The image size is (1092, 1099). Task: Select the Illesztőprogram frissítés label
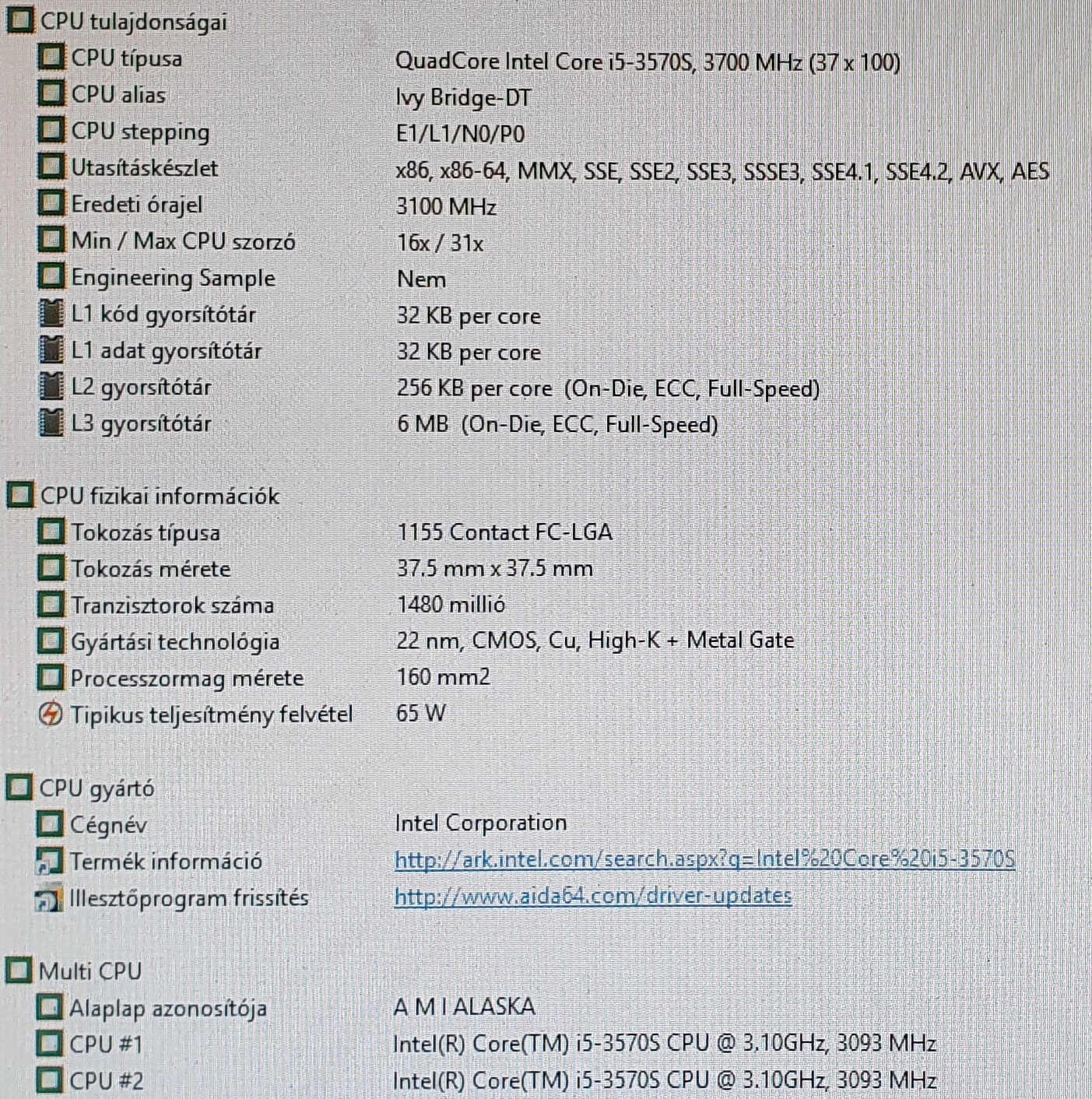[189, 898]
